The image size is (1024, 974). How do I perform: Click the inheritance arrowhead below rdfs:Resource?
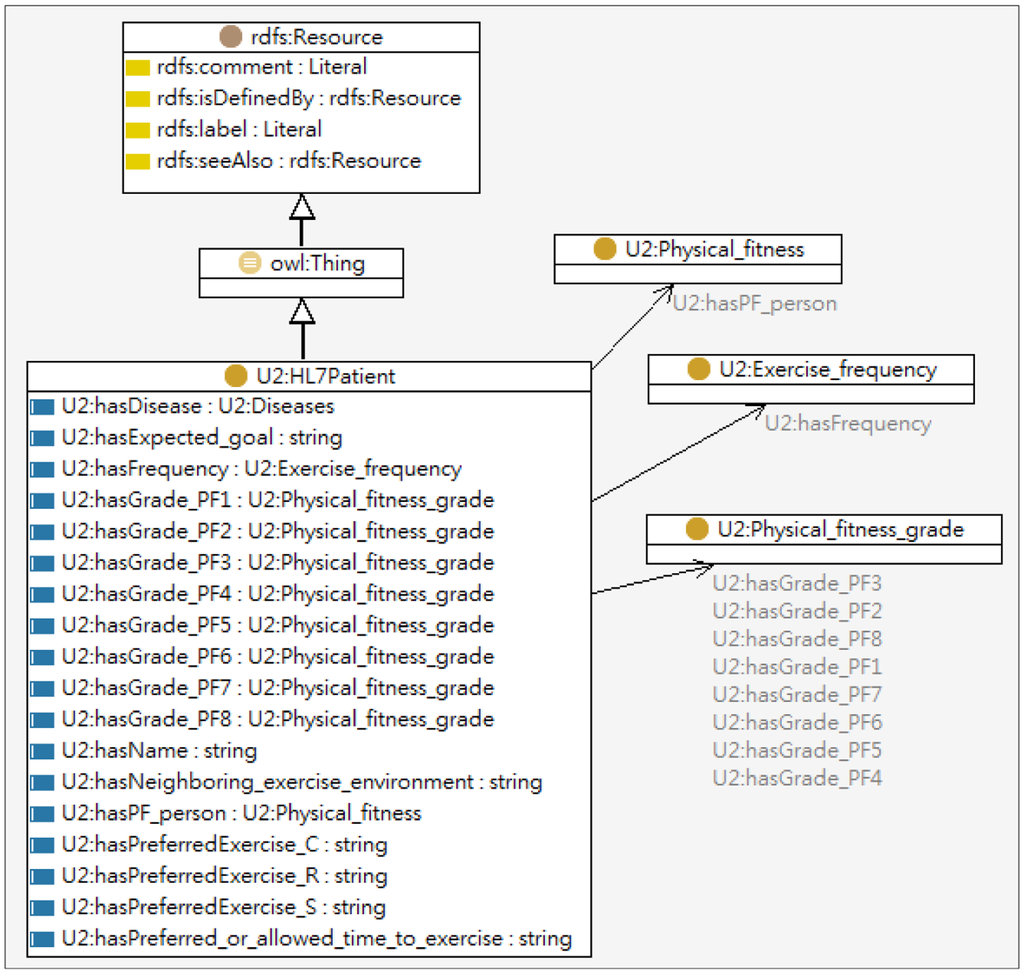(302, 207)
